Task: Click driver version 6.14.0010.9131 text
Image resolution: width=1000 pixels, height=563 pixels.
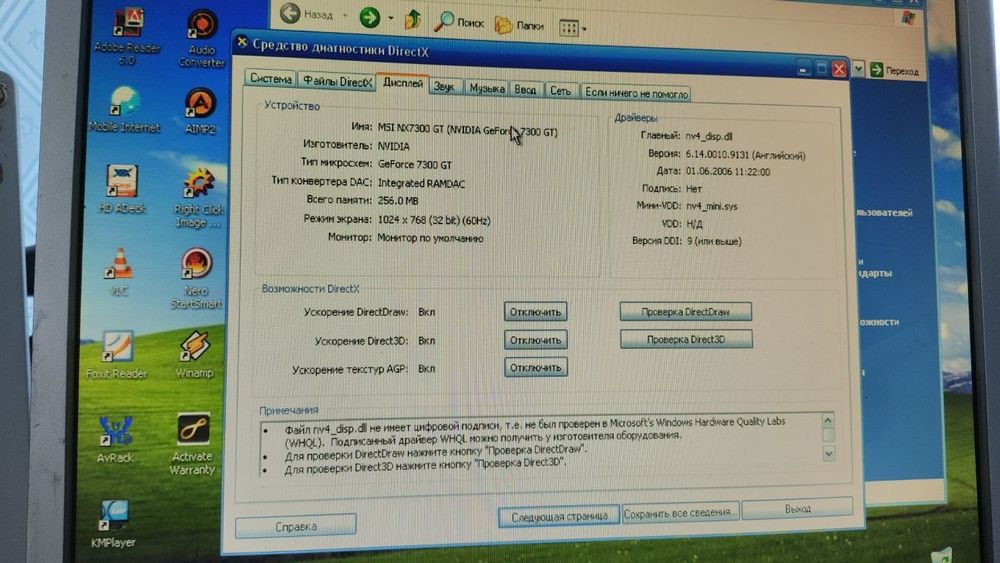Action: (746, 154)
